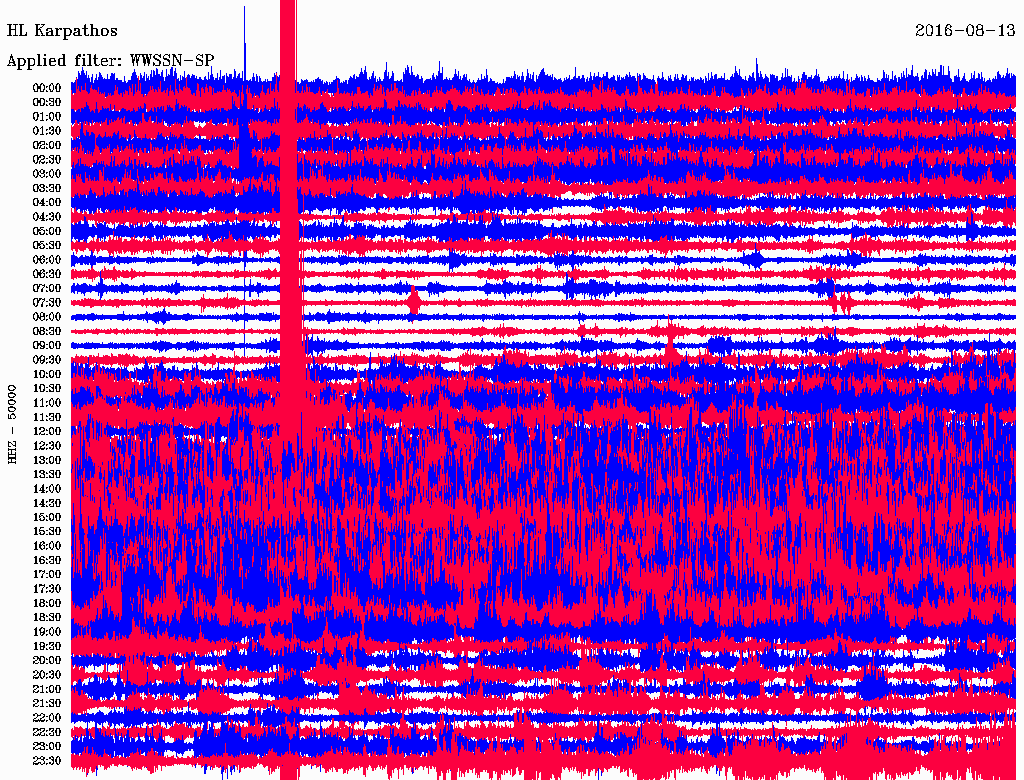Viewport: 1024px width, 780px height.
Task: Select the 00:30 time label
Action: (47, 102)
